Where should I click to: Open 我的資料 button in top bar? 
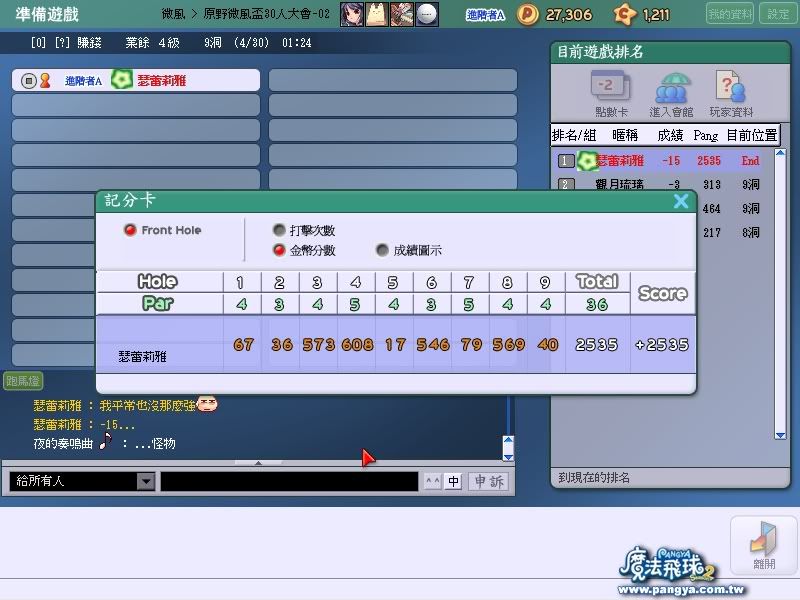tap(730, 14)
